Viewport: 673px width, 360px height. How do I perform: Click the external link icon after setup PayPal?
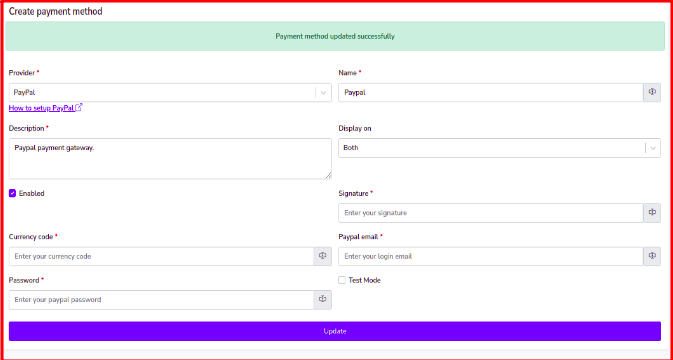pyautogui.click(x=79, y=108)
